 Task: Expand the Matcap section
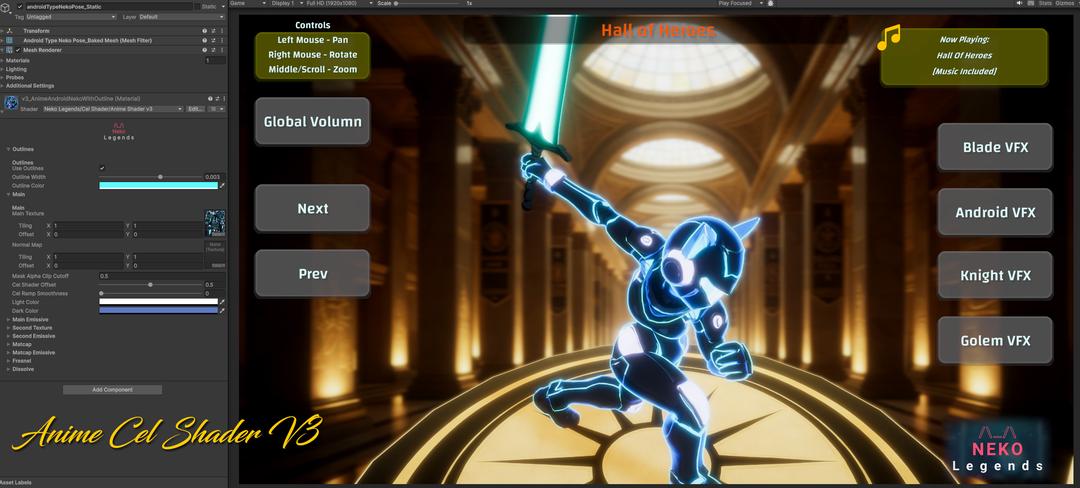point(22,344)
